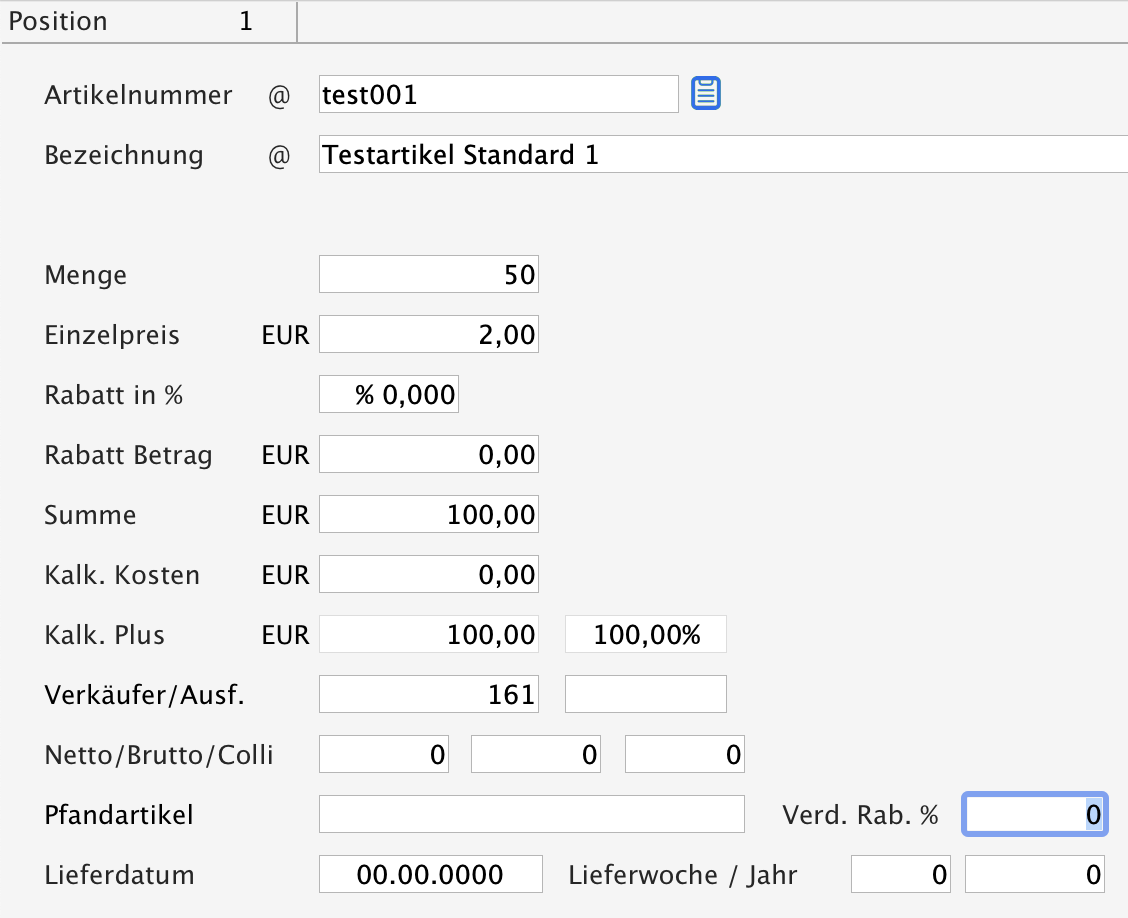Screen dimensions: 1128x918
Task: Click the Lieferwoche week number field
Action: 900,875
